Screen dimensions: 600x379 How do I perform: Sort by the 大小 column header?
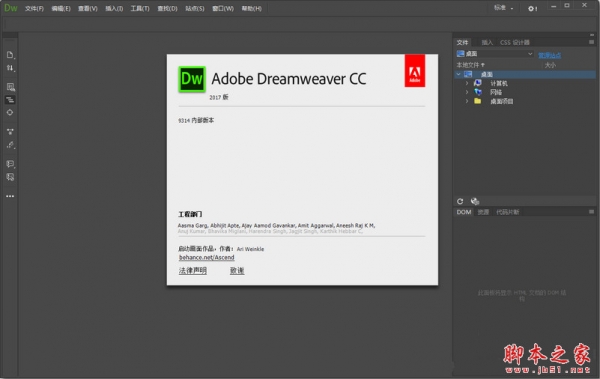550,65
